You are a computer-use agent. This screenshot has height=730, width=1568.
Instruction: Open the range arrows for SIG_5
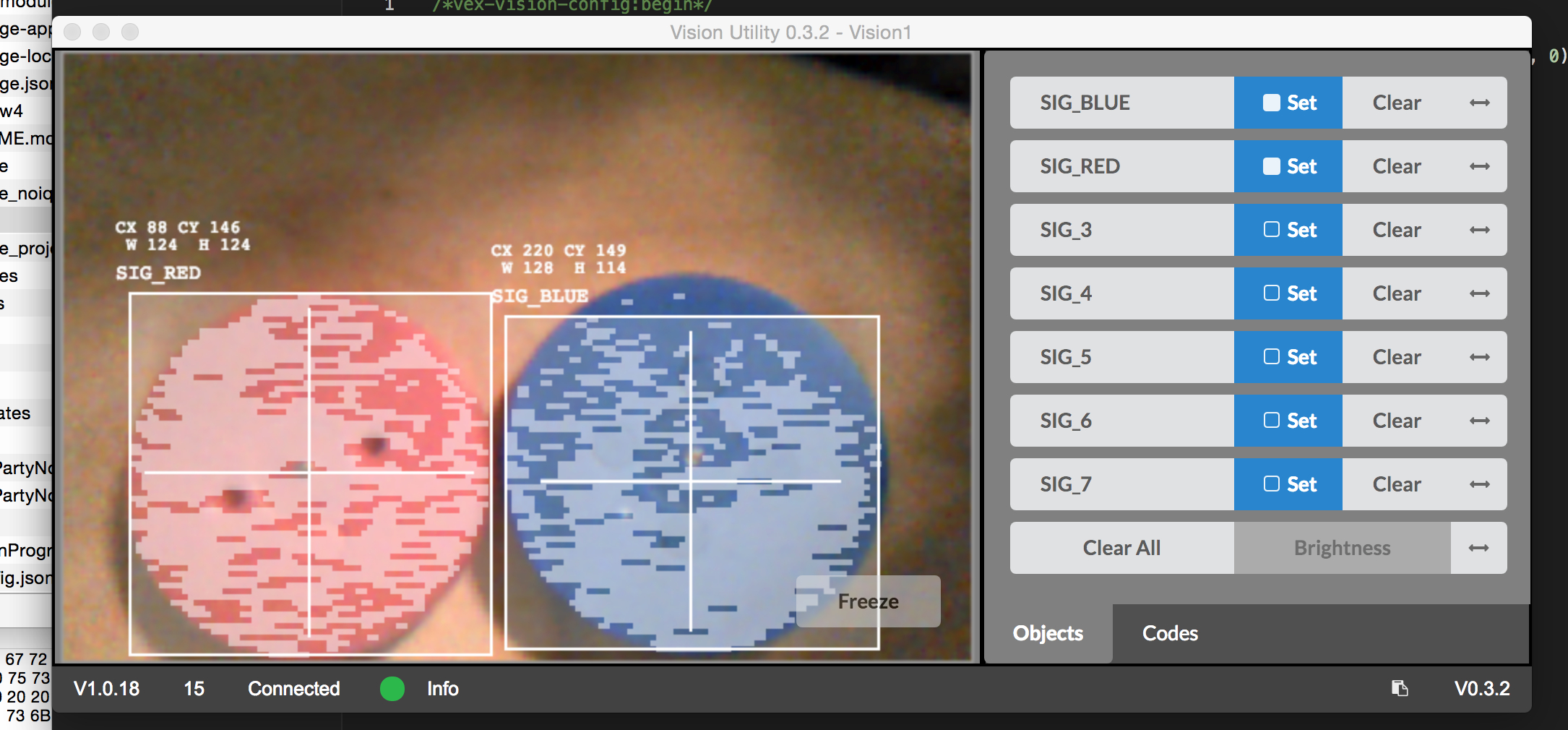tap(1479, 357)
